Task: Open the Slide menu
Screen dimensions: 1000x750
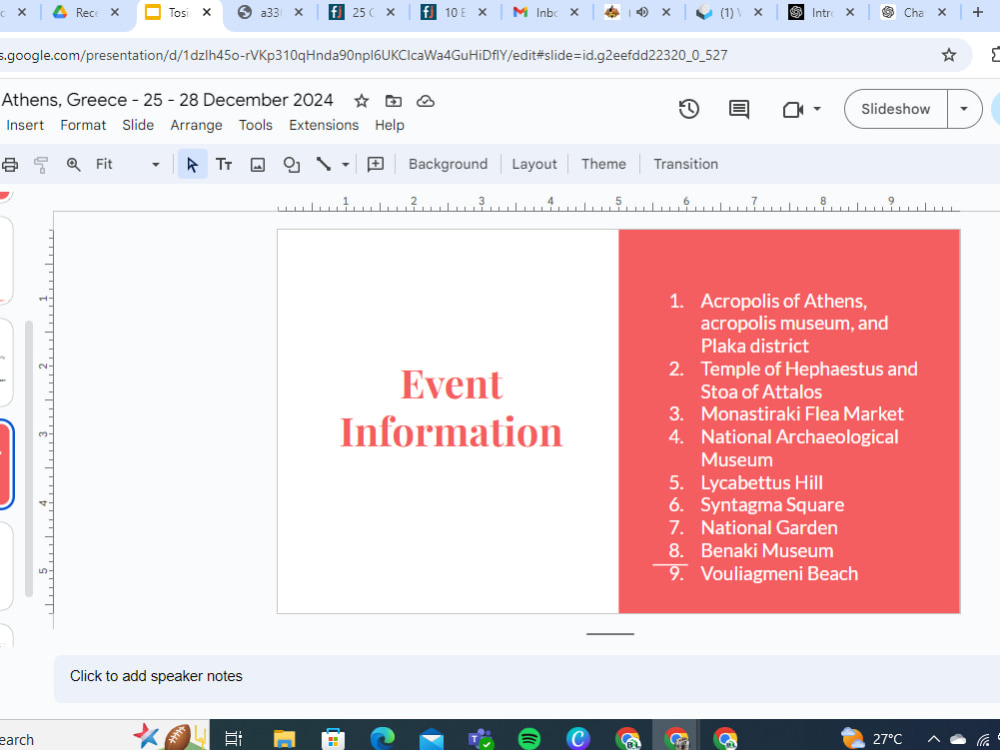Action: click(x=138, y=125)
